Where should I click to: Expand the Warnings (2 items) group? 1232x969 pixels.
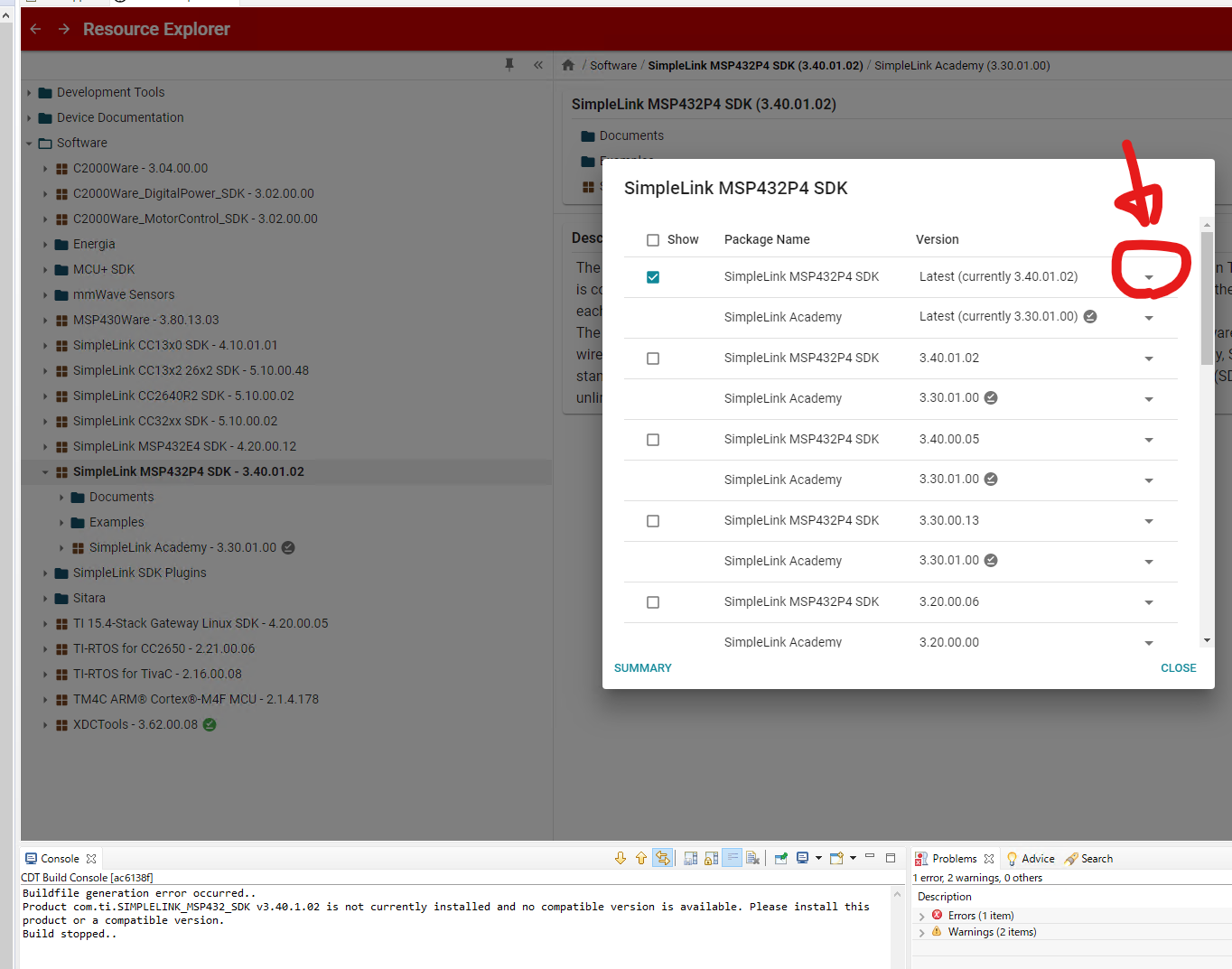[921, 932]
